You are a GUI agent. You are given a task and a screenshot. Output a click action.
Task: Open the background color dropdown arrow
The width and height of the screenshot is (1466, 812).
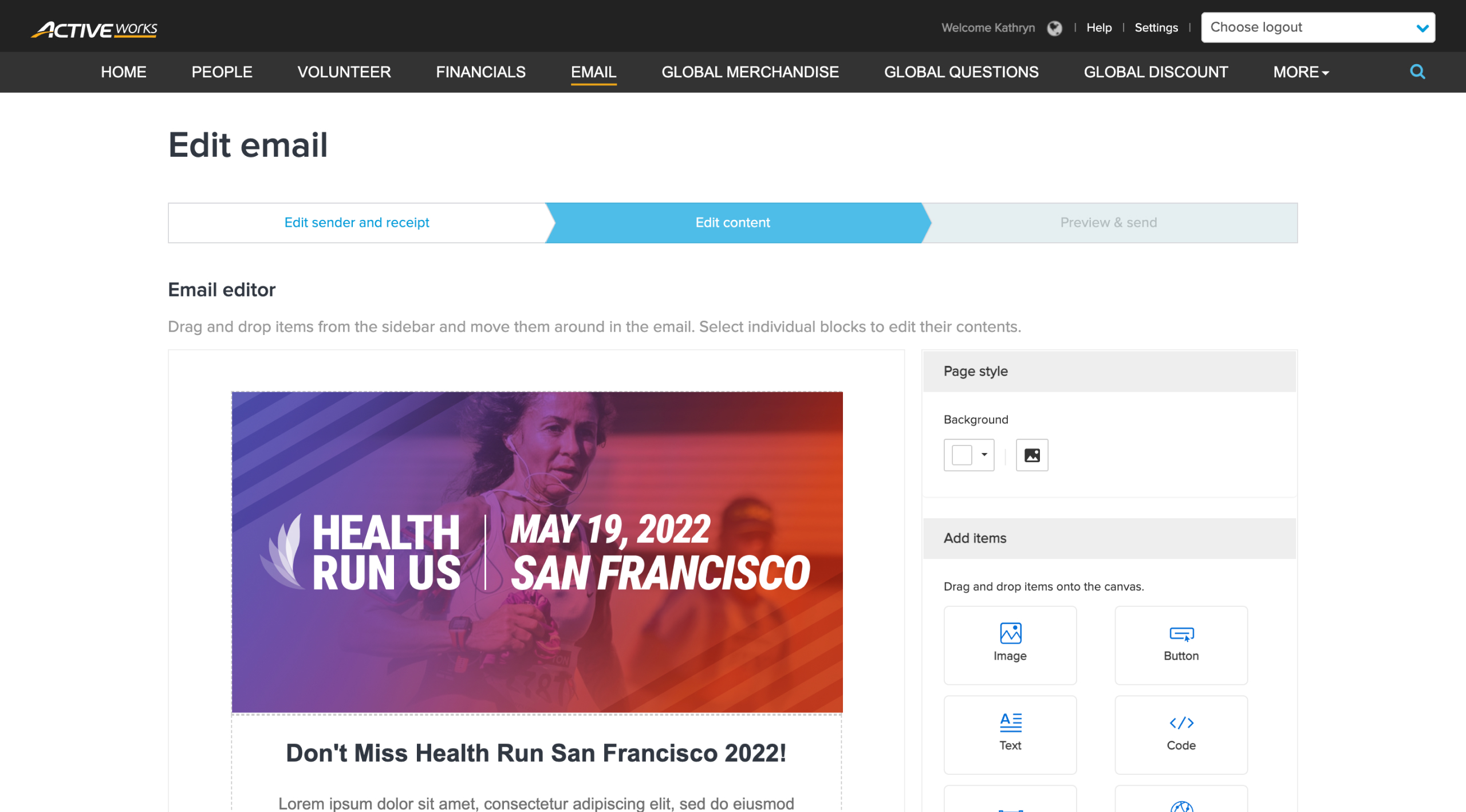point(984,455)
